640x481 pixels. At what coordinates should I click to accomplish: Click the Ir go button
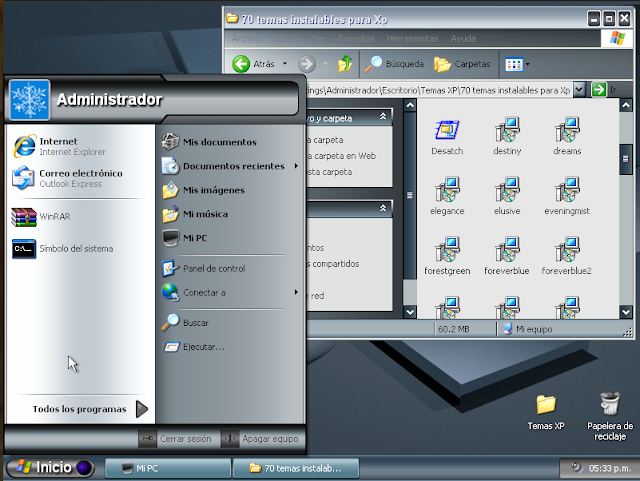(x=604, y=89)
